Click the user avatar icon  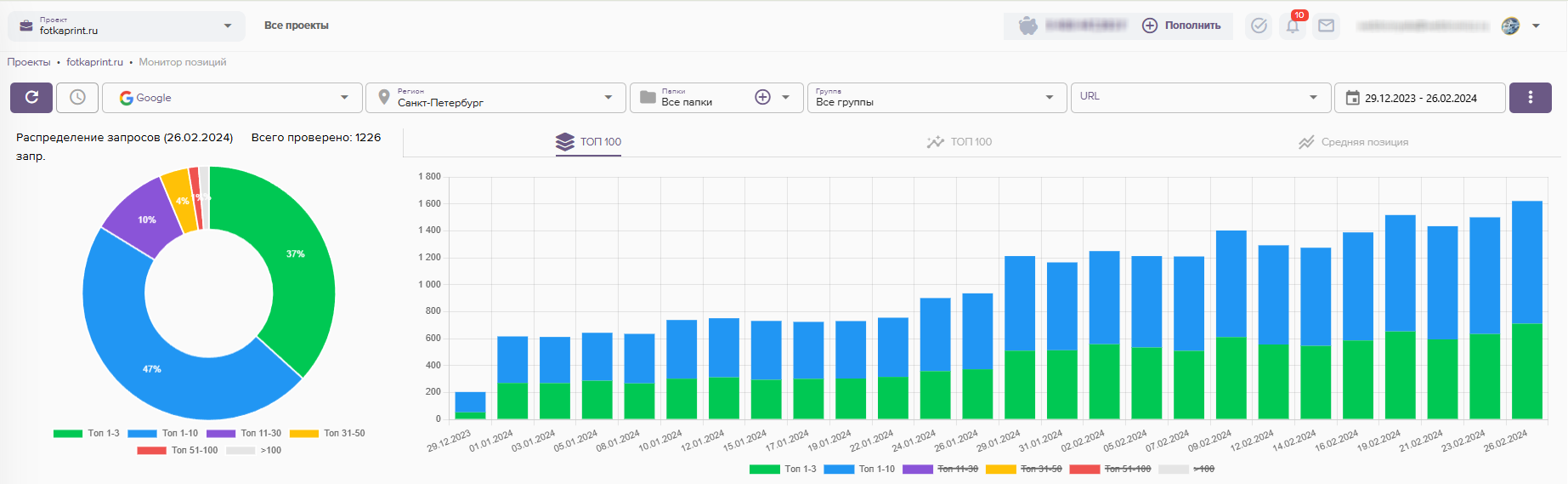[x=1510, y=26]
